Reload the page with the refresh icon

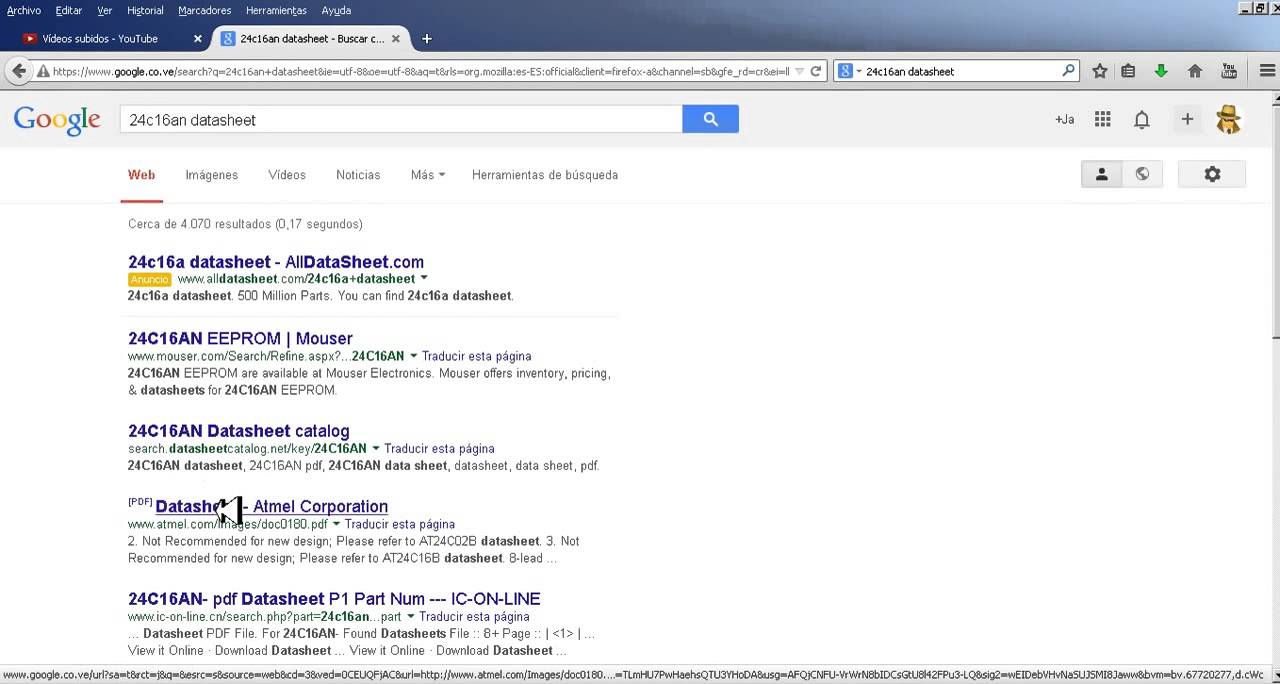[x=816, y=71]
